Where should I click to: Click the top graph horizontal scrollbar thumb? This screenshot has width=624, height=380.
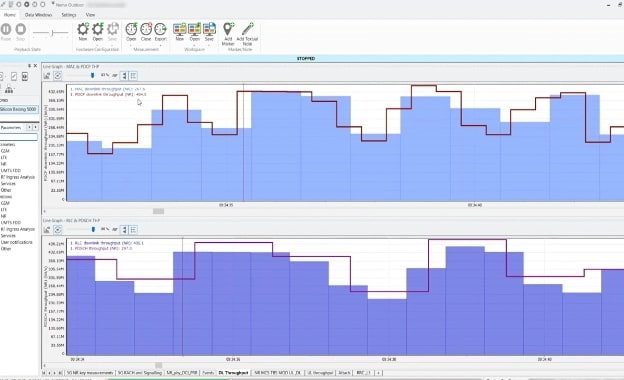click(158, 211)
